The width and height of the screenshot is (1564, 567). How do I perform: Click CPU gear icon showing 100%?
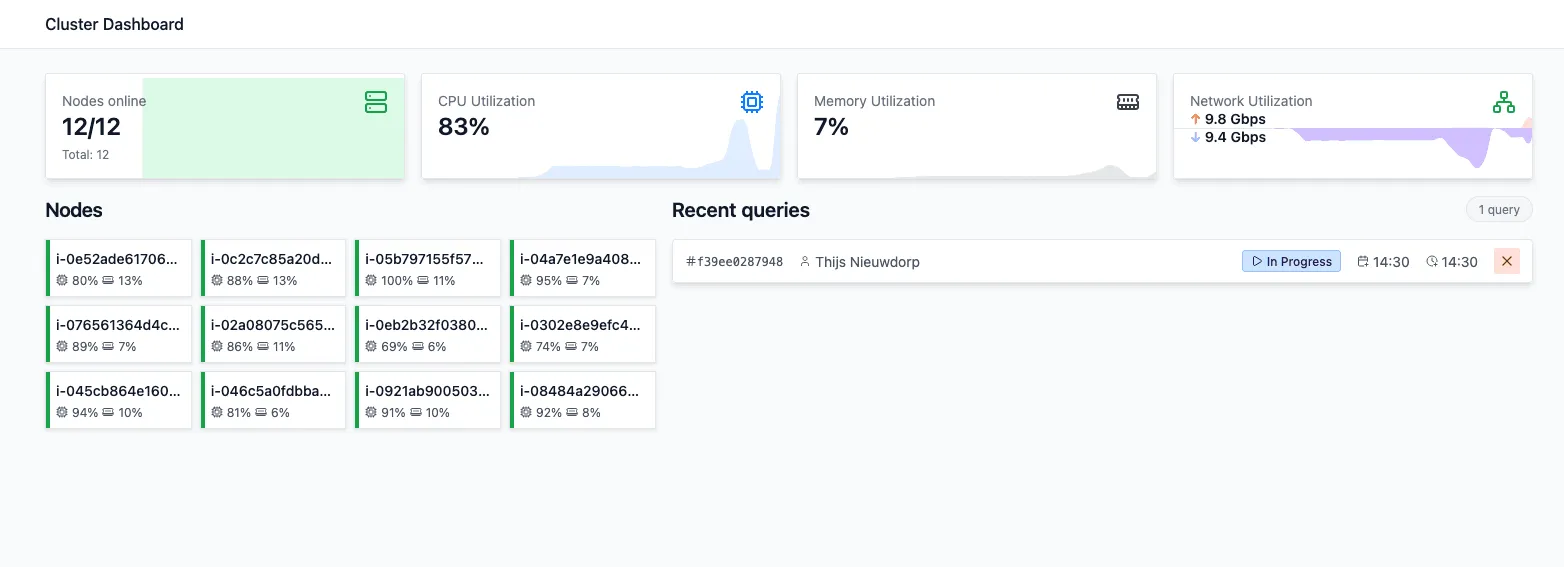[x=372, y=281]
